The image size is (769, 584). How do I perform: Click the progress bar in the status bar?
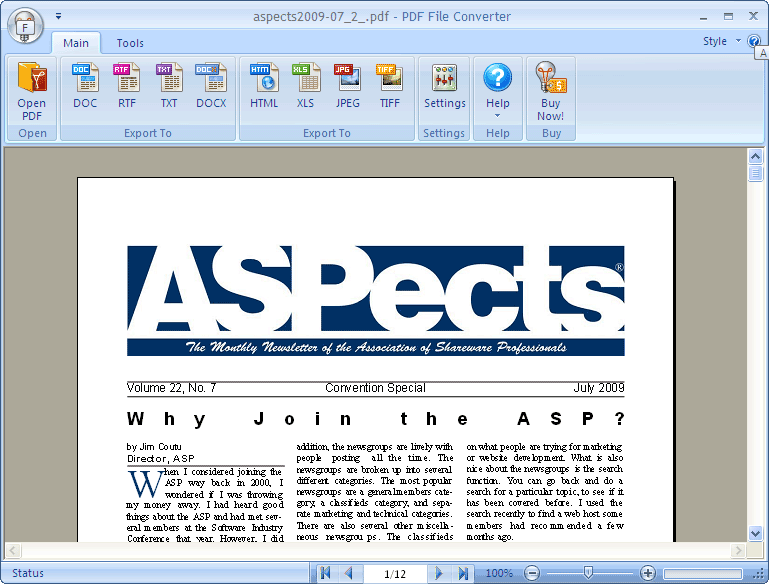coord(702,573)
